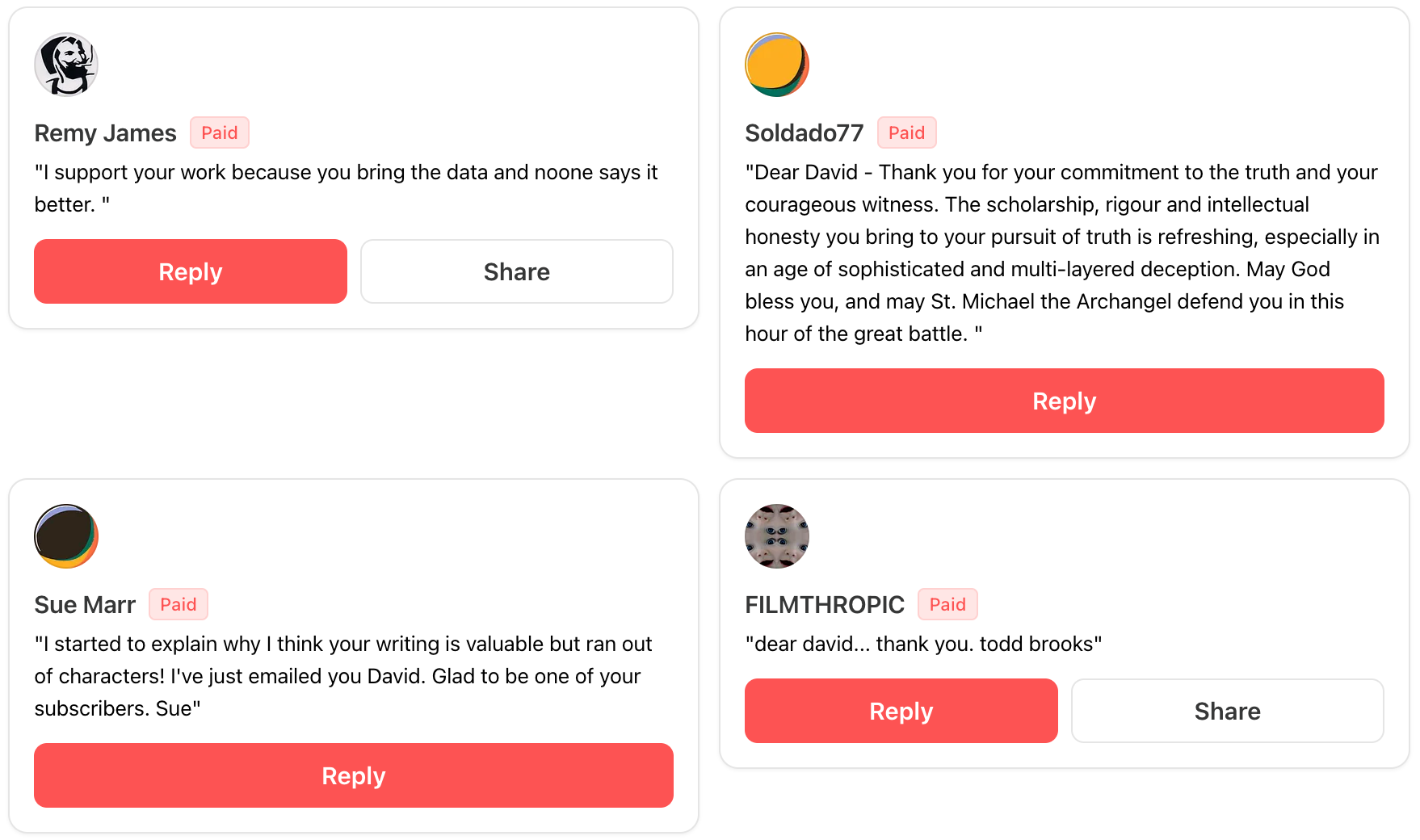The width and height of the screenshot is (1420, 840).
Task: Reply to Remy James's testimonial
Action: tap(191, 271)
